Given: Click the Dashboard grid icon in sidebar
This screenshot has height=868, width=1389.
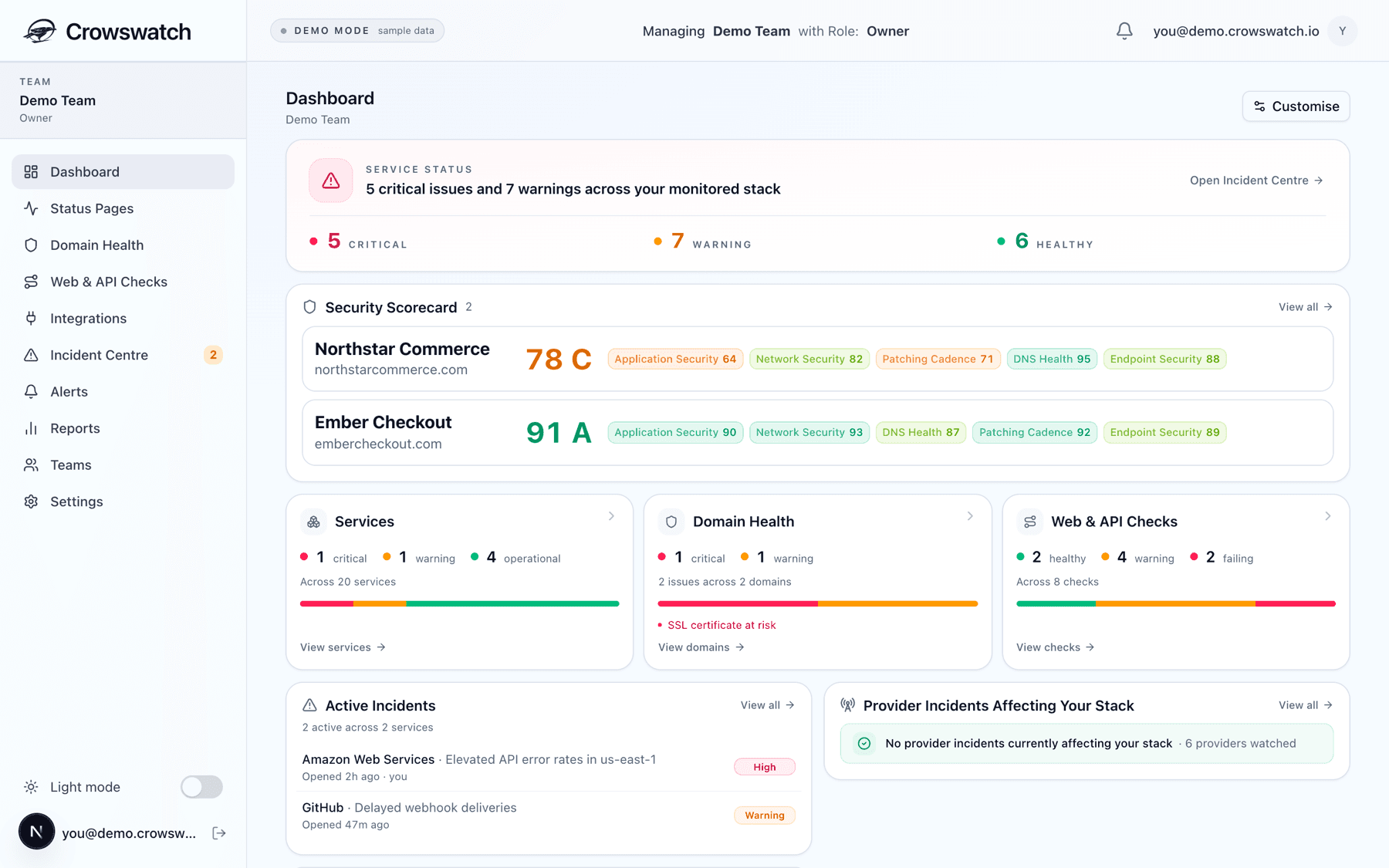Looking at the screenshot, I should (31, 171).
